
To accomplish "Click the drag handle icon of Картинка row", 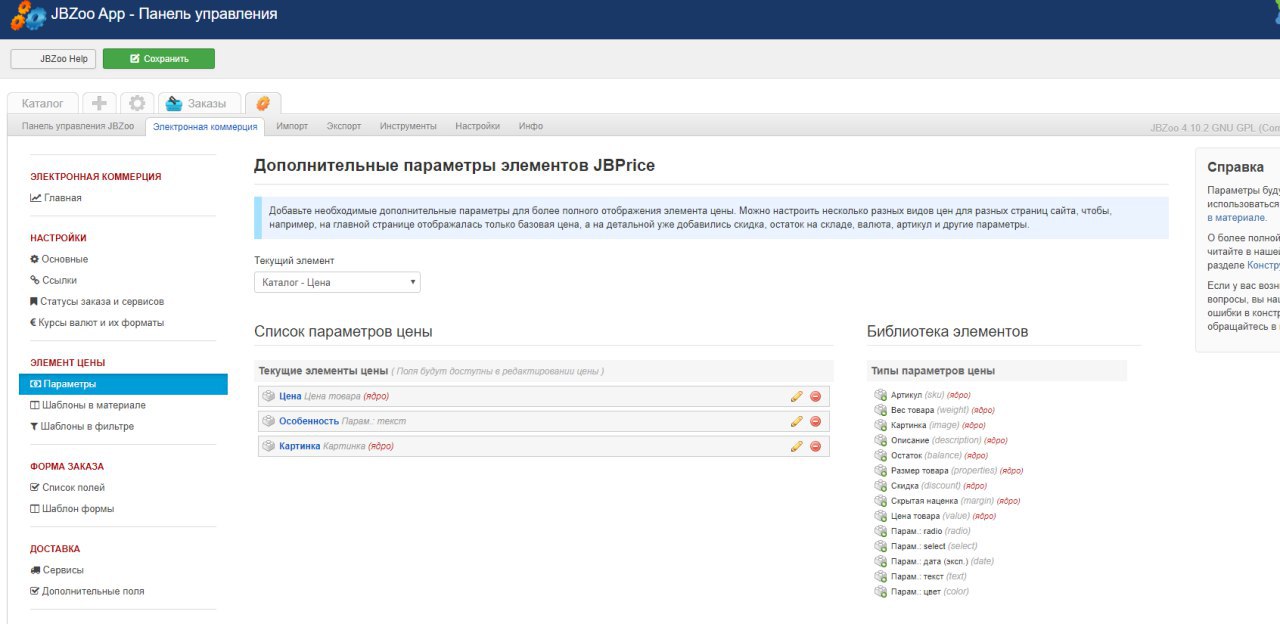I will (x=268, y=446).
